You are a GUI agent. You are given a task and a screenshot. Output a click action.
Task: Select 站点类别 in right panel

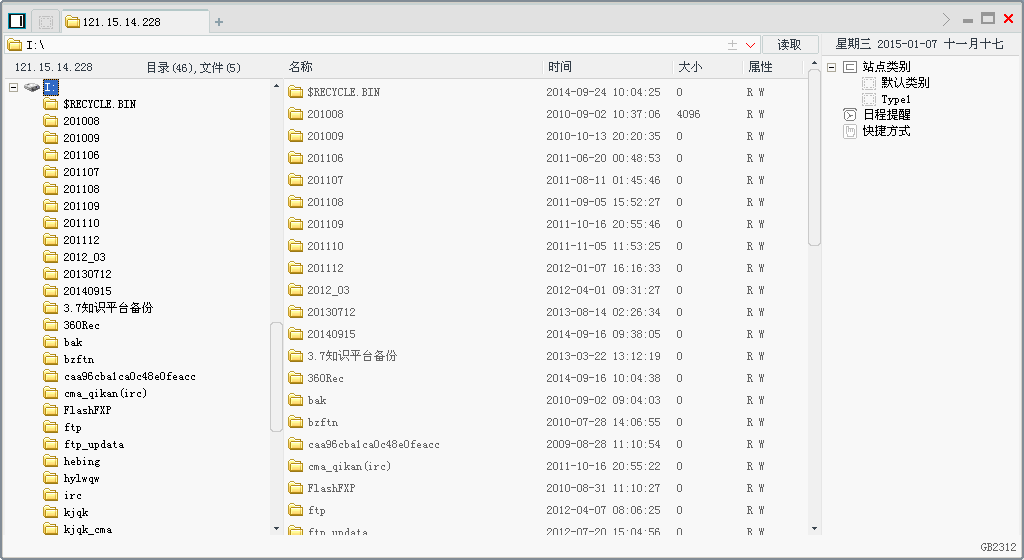pyautogui.click(x=886, y=67)
